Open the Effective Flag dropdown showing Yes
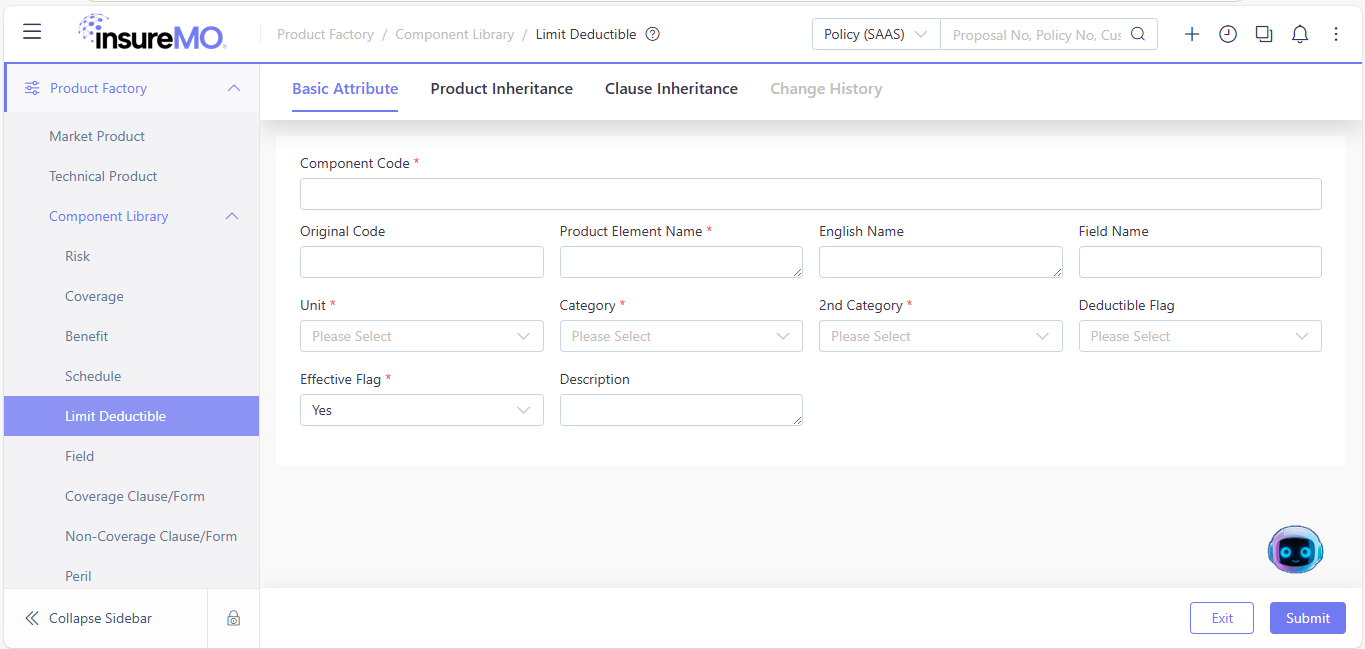 click(x=422, y=410)
